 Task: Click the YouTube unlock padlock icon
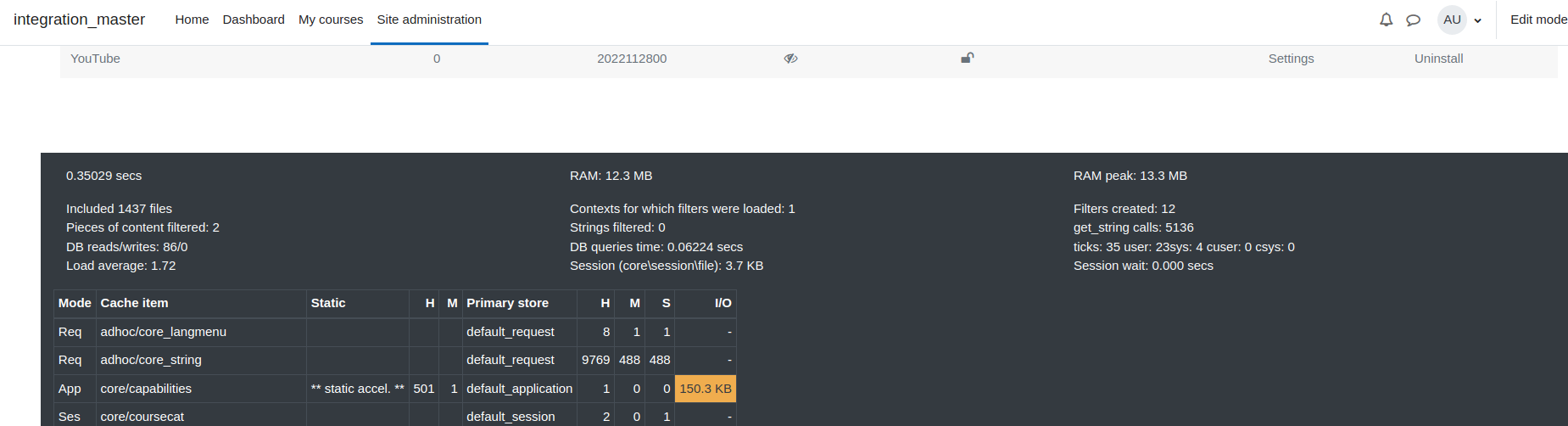click(x=967, y=58)
